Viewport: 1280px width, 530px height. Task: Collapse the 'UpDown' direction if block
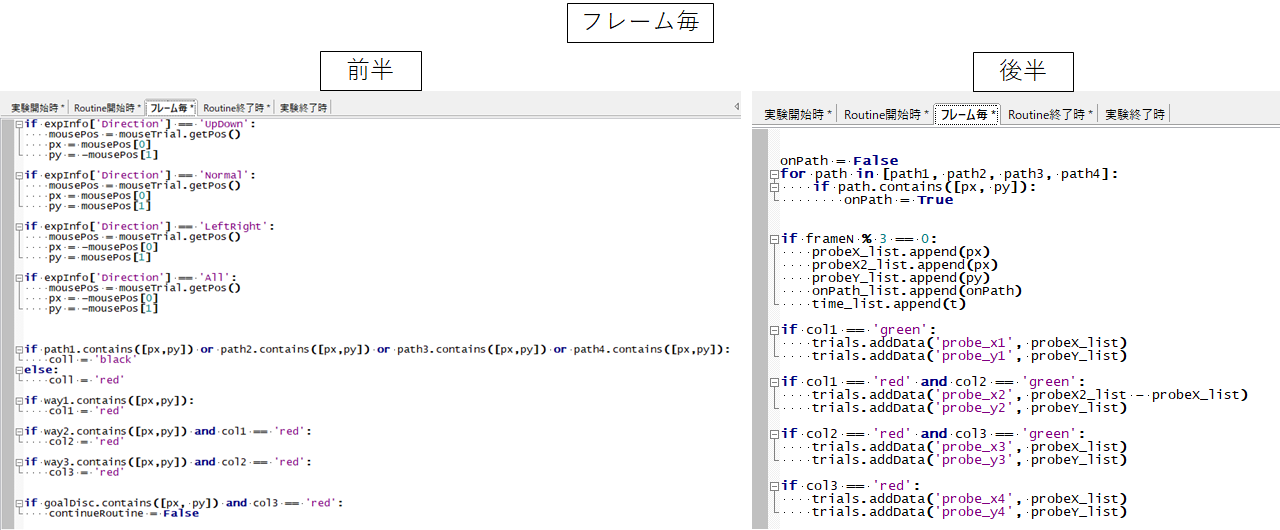coord(19,124)
